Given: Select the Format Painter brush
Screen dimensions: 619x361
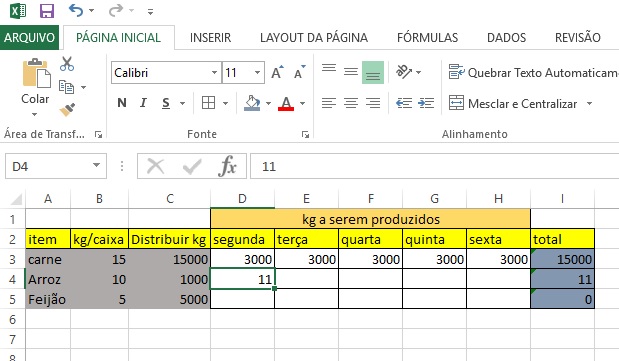Looking at the screenshot, I should pyautogui.click(x=67, y=109).
